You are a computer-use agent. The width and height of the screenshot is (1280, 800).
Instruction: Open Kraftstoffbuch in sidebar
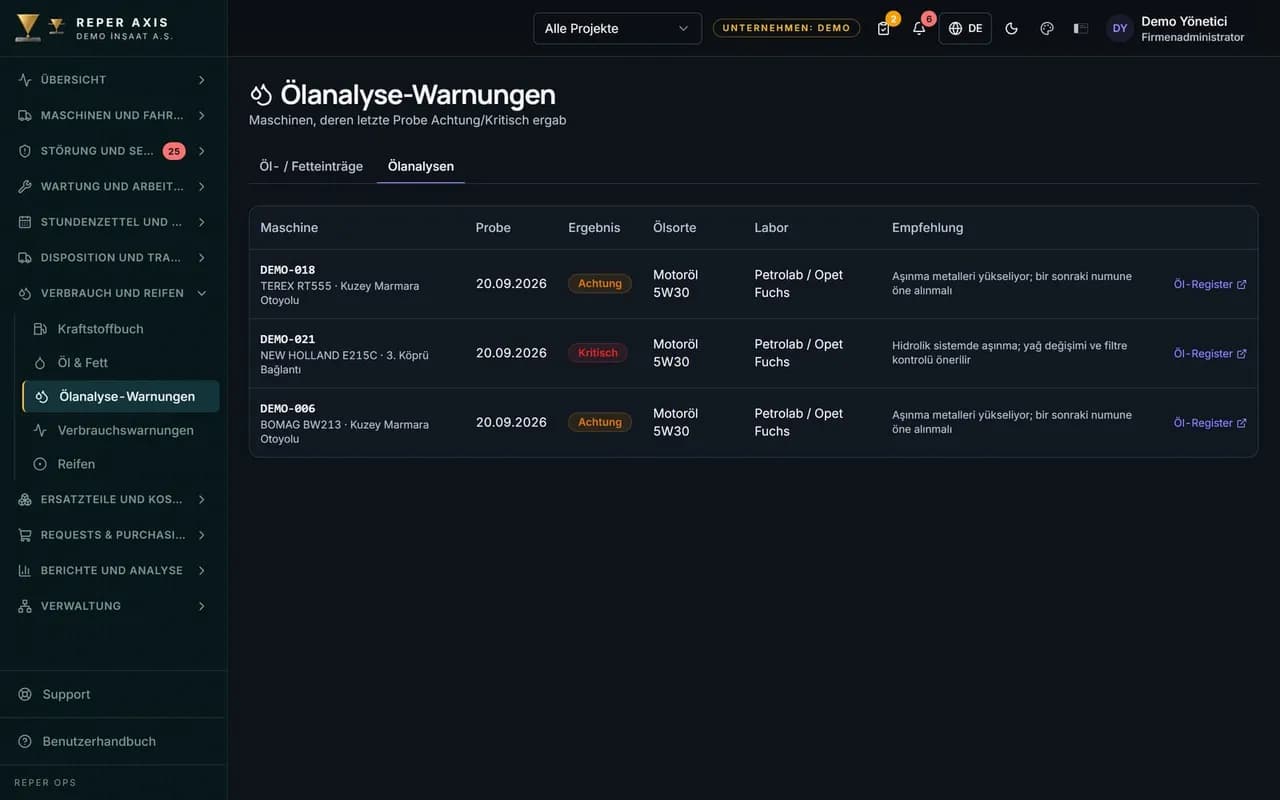pyautogui.click(x=121, y=329)
